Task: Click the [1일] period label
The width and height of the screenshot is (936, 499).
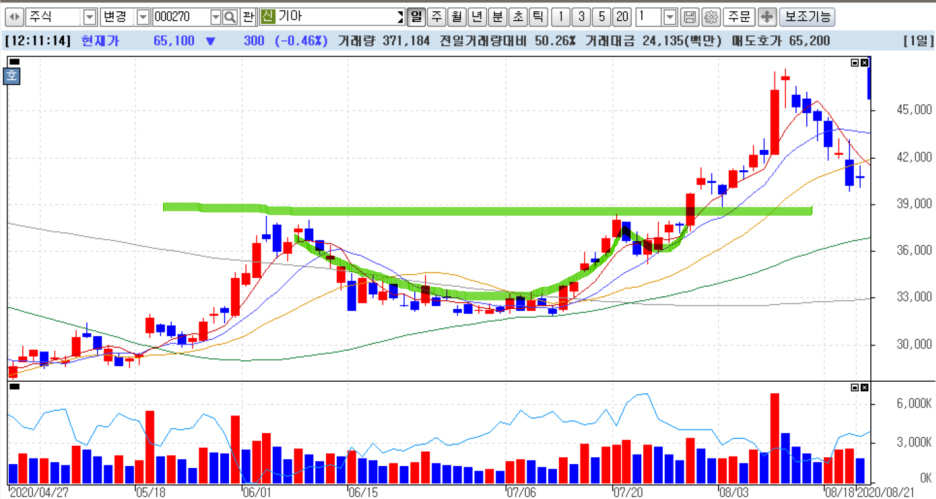Action: tap(918, 41)
